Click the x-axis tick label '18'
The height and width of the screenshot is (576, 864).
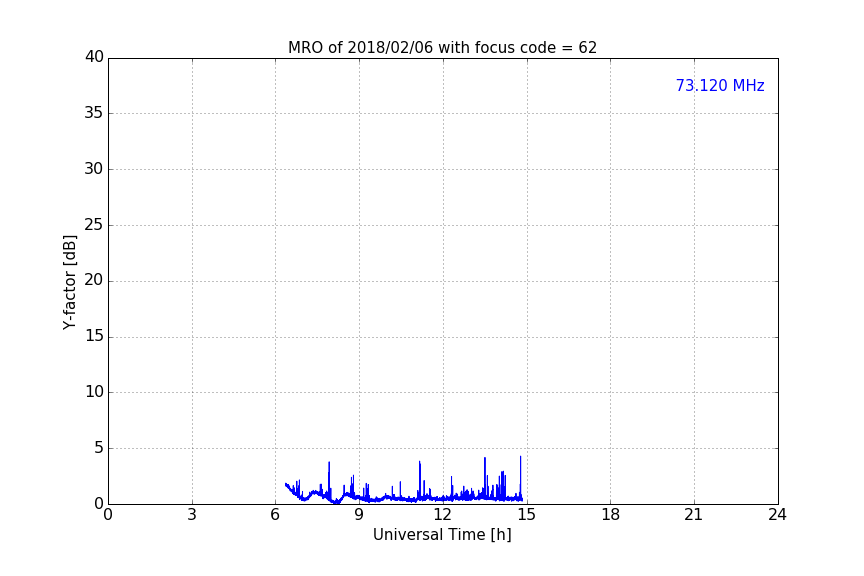tap(611, 515)
